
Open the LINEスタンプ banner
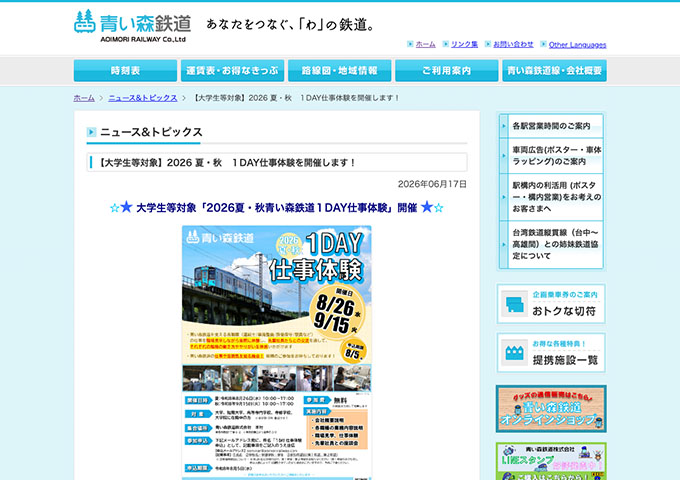(x=551, y=461)
